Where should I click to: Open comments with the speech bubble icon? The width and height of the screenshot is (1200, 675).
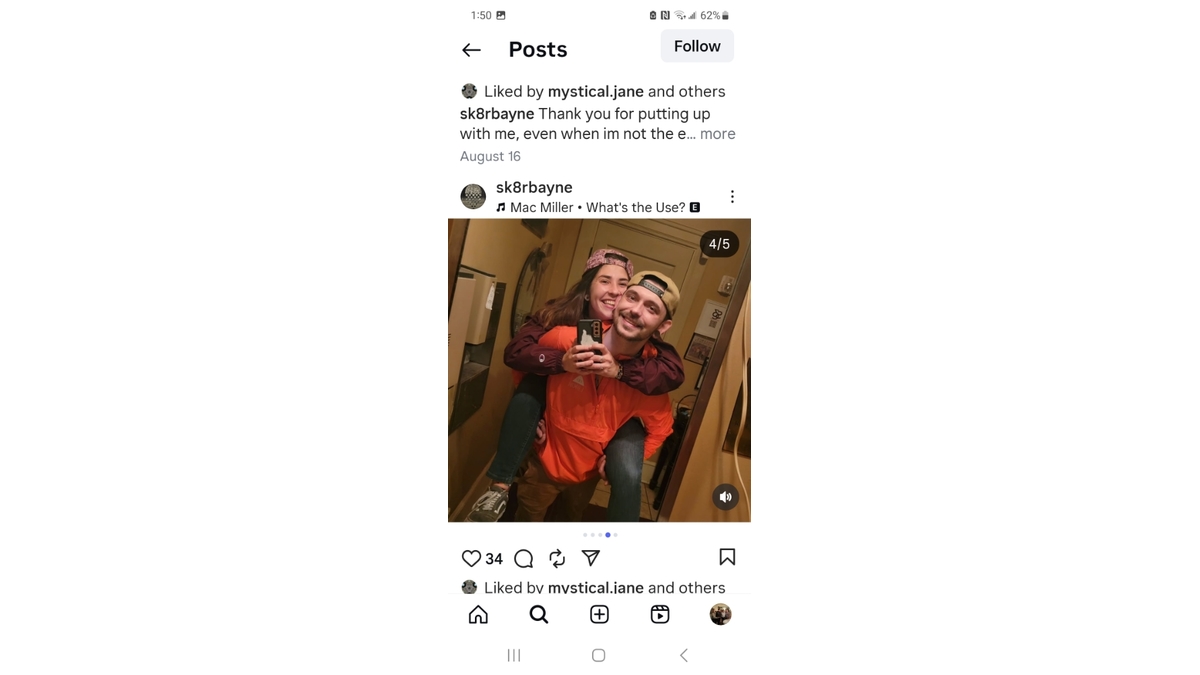(523, 558)
